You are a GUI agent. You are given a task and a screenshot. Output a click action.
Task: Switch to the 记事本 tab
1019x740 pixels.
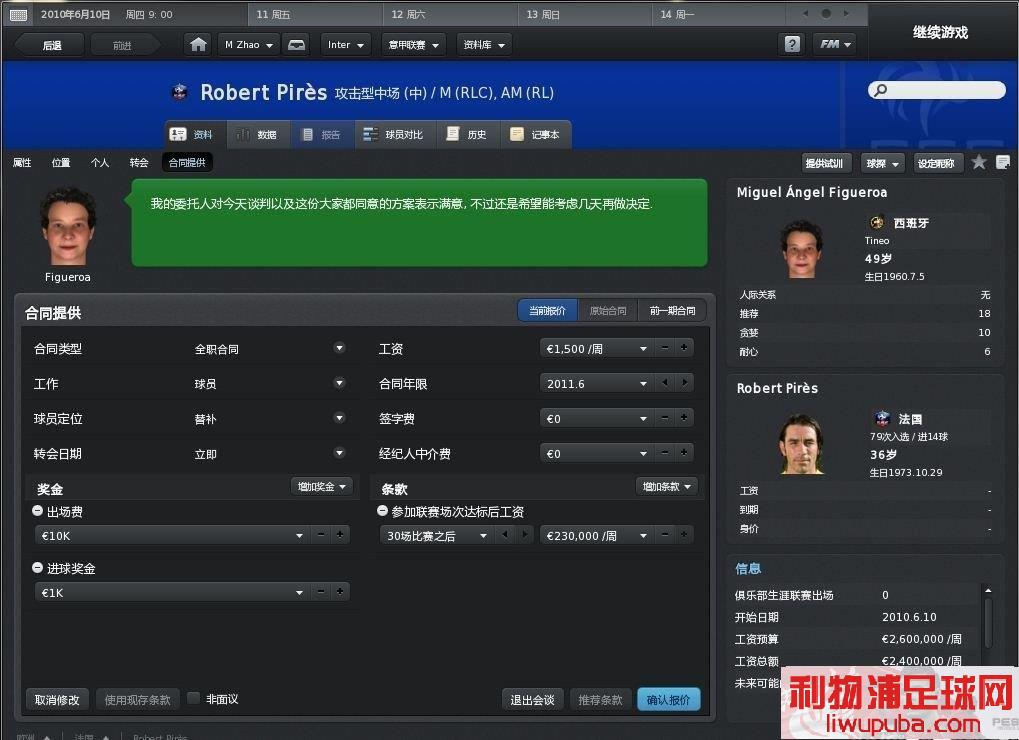coord(535,134)
